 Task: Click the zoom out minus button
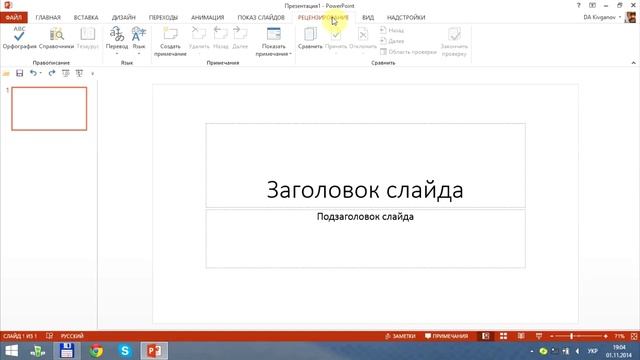pyautogui.click(x=551, y=336)
